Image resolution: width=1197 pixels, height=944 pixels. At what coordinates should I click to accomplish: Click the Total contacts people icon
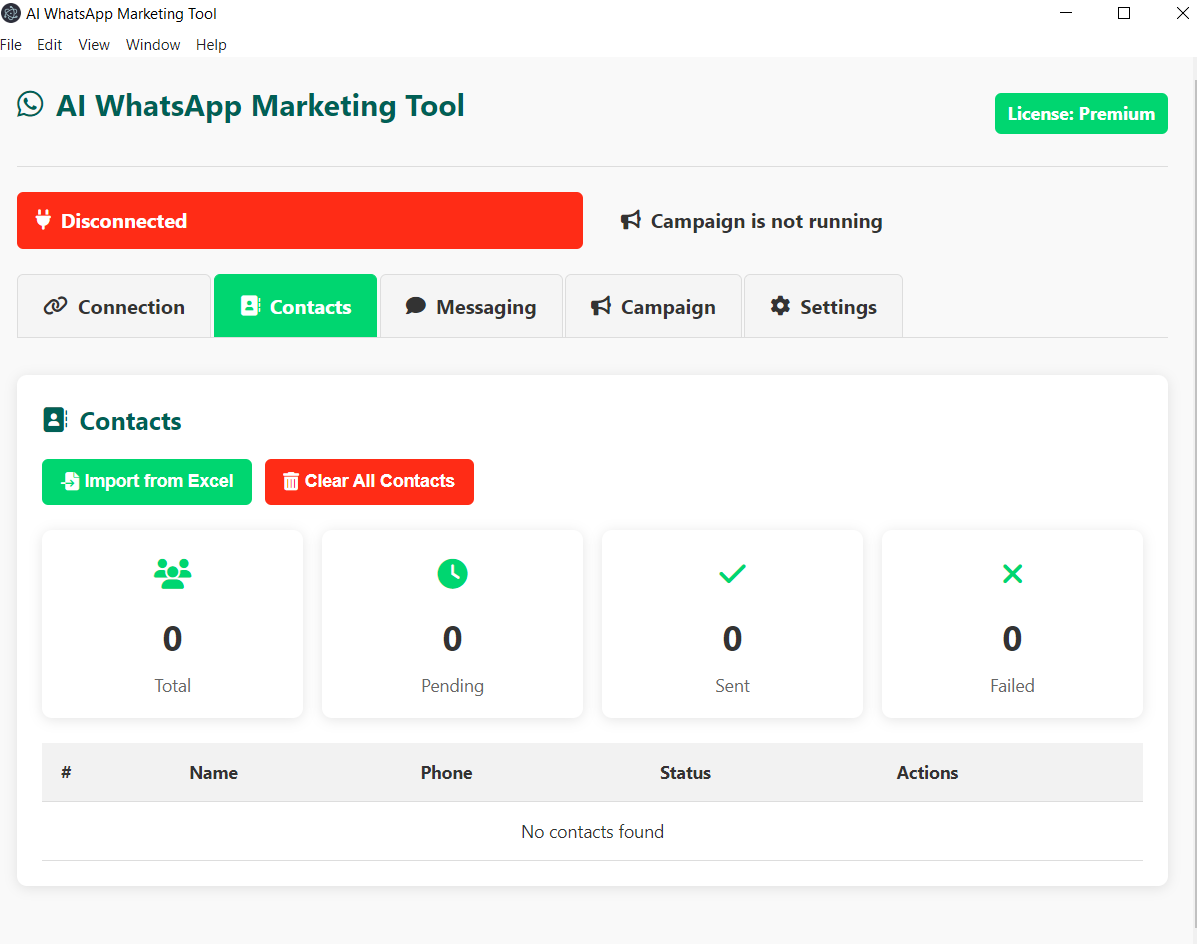coord(173,573)
